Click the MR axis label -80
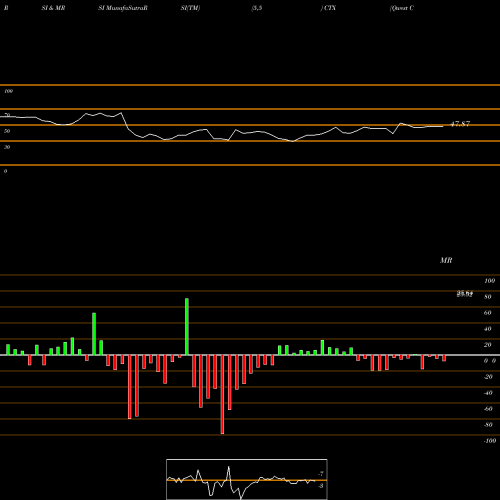500x500 pixels. click(x=488, y=425)
